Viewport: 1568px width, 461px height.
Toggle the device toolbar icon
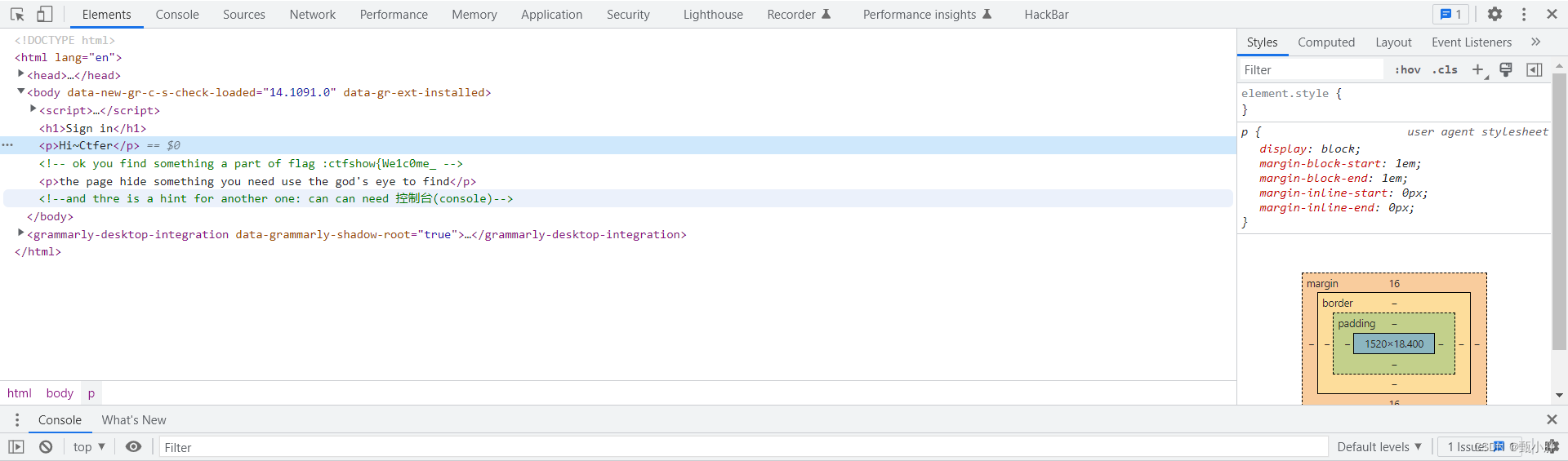coord(45,14)
